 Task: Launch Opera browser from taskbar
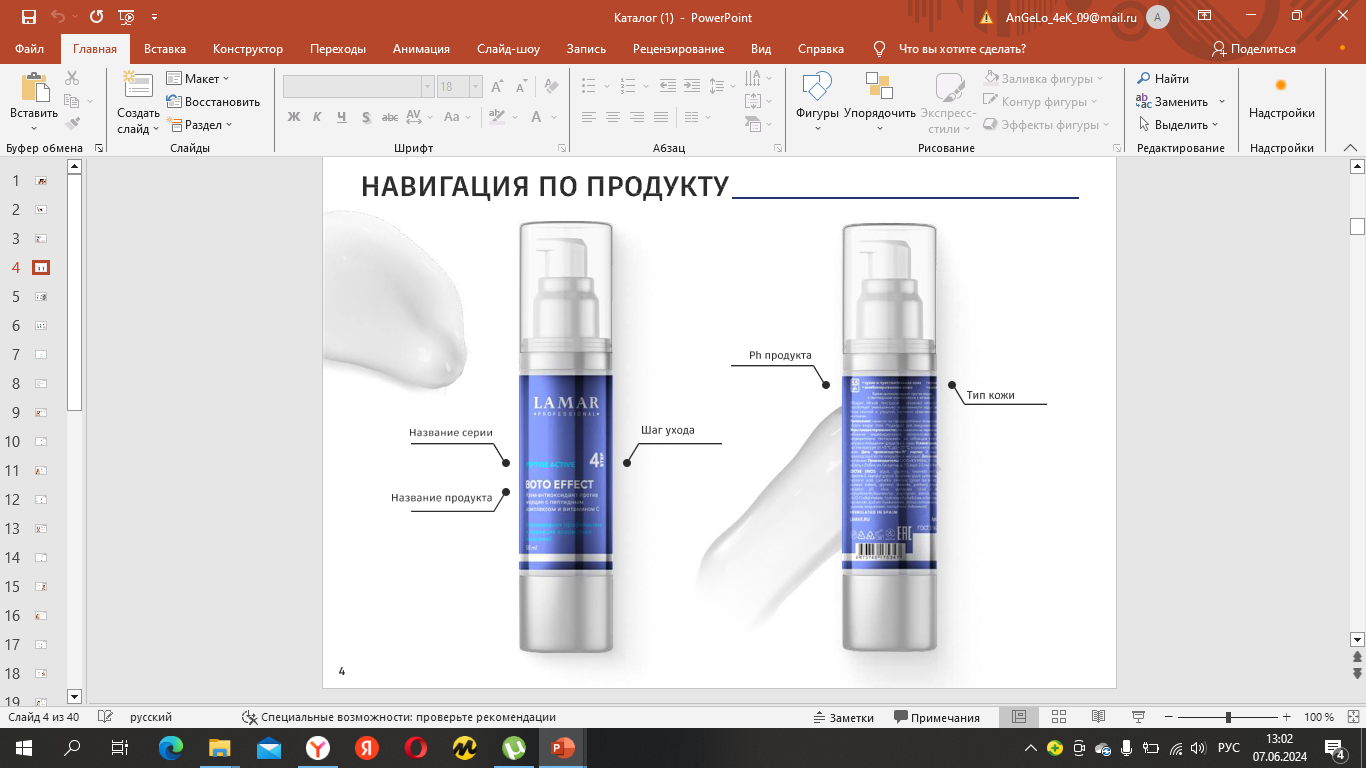pos(416,748)
